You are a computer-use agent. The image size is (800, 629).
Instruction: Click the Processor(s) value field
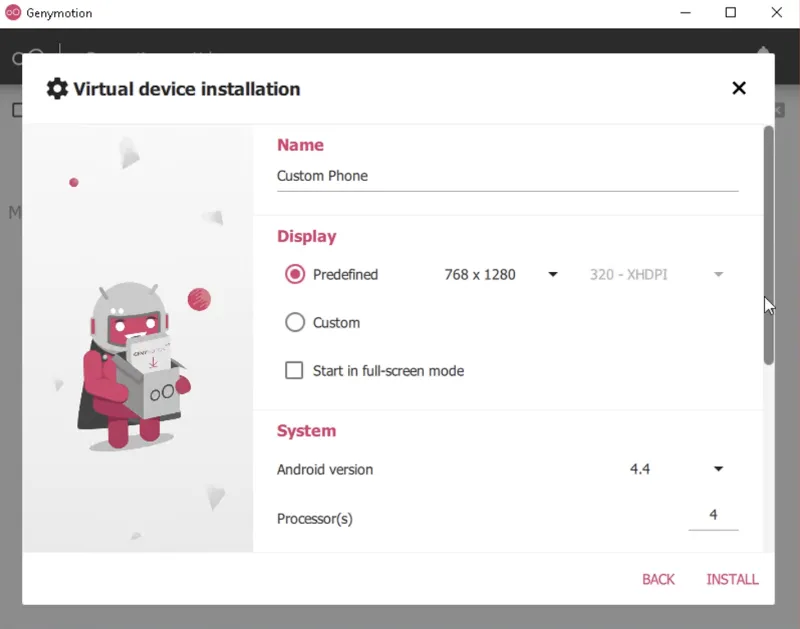(713, 516)
